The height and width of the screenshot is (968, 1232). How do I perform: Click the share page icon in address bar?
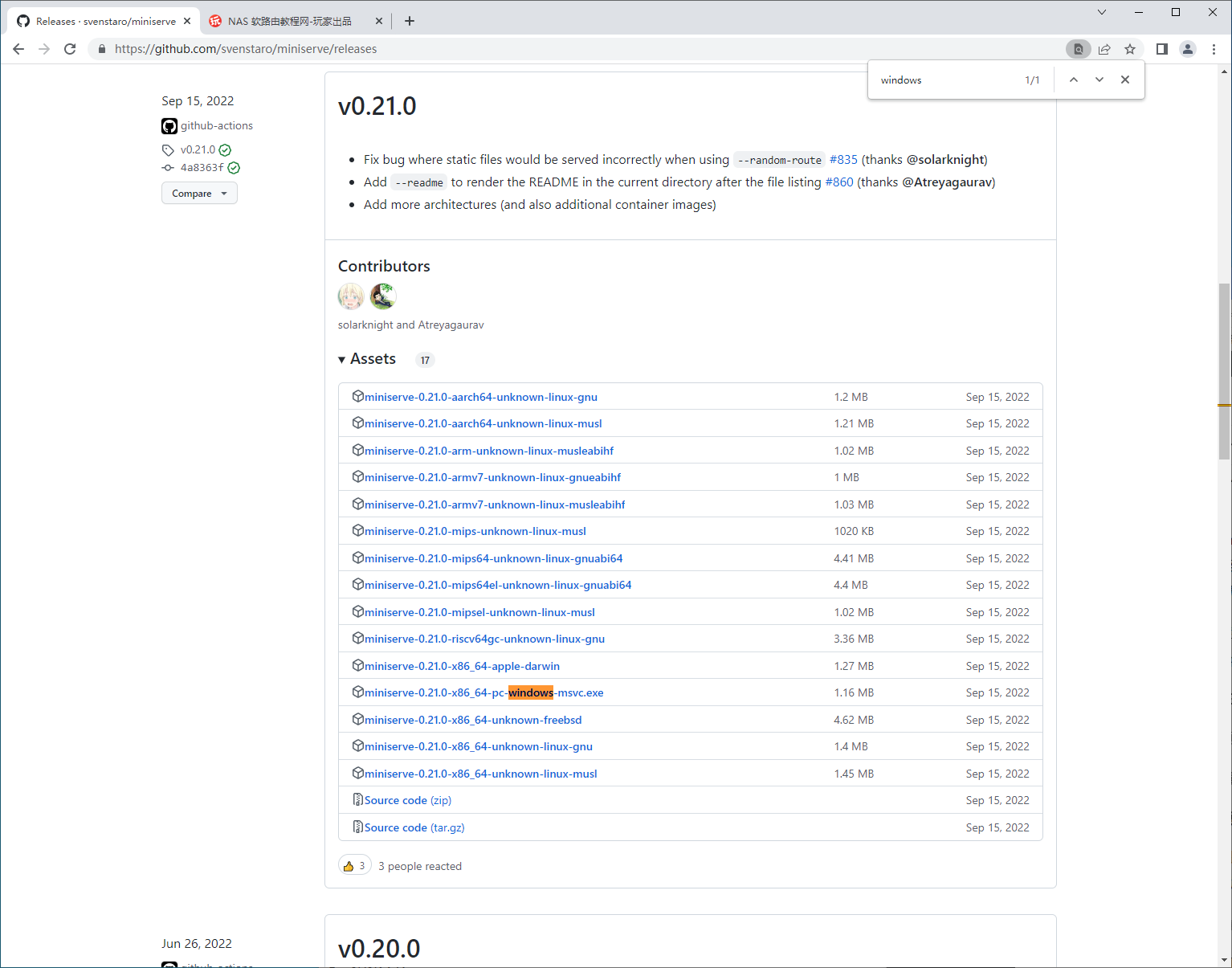(x=1104, y=49)
